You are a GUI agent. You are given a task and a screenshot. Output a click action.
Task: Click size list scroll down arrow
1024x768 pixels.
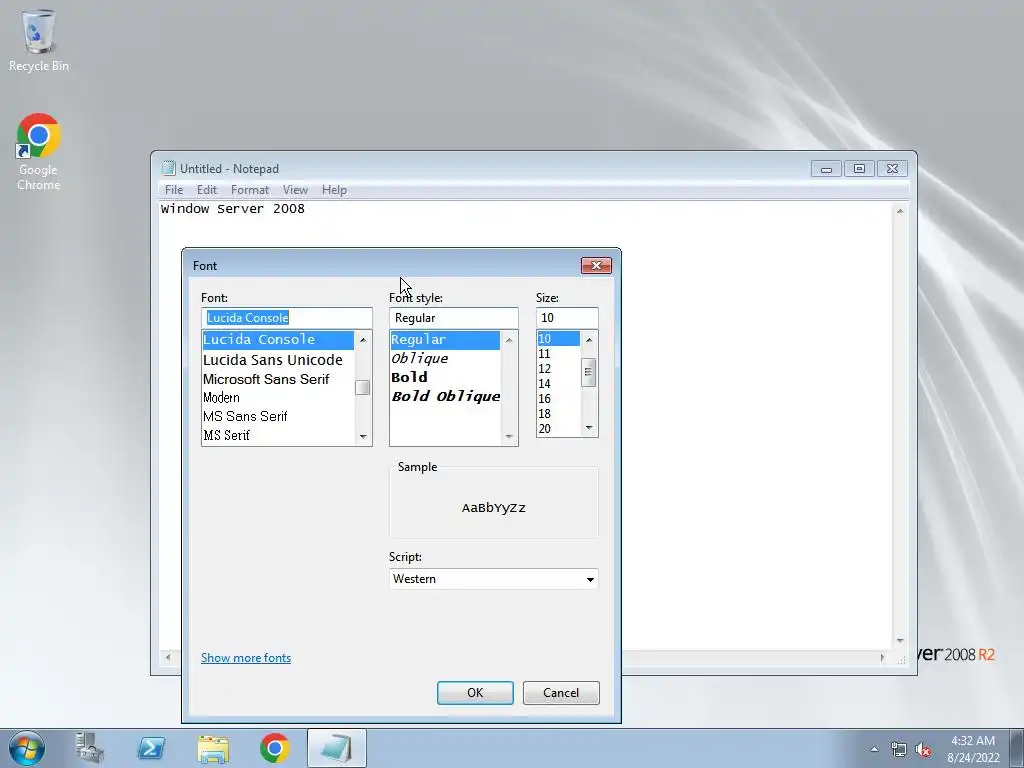589,428
